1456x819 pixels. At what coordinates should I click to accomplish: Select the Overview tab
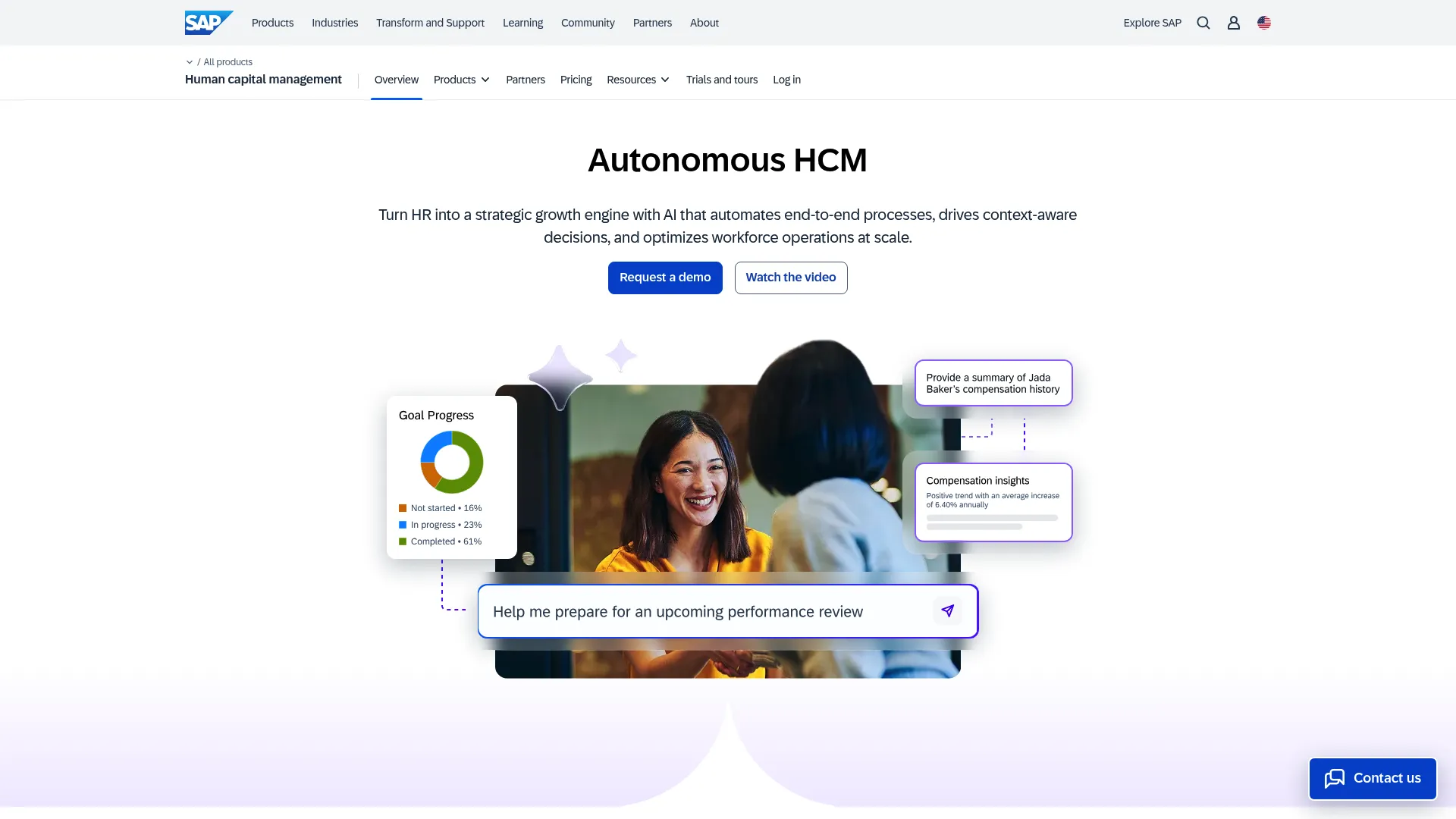(396, 80)
